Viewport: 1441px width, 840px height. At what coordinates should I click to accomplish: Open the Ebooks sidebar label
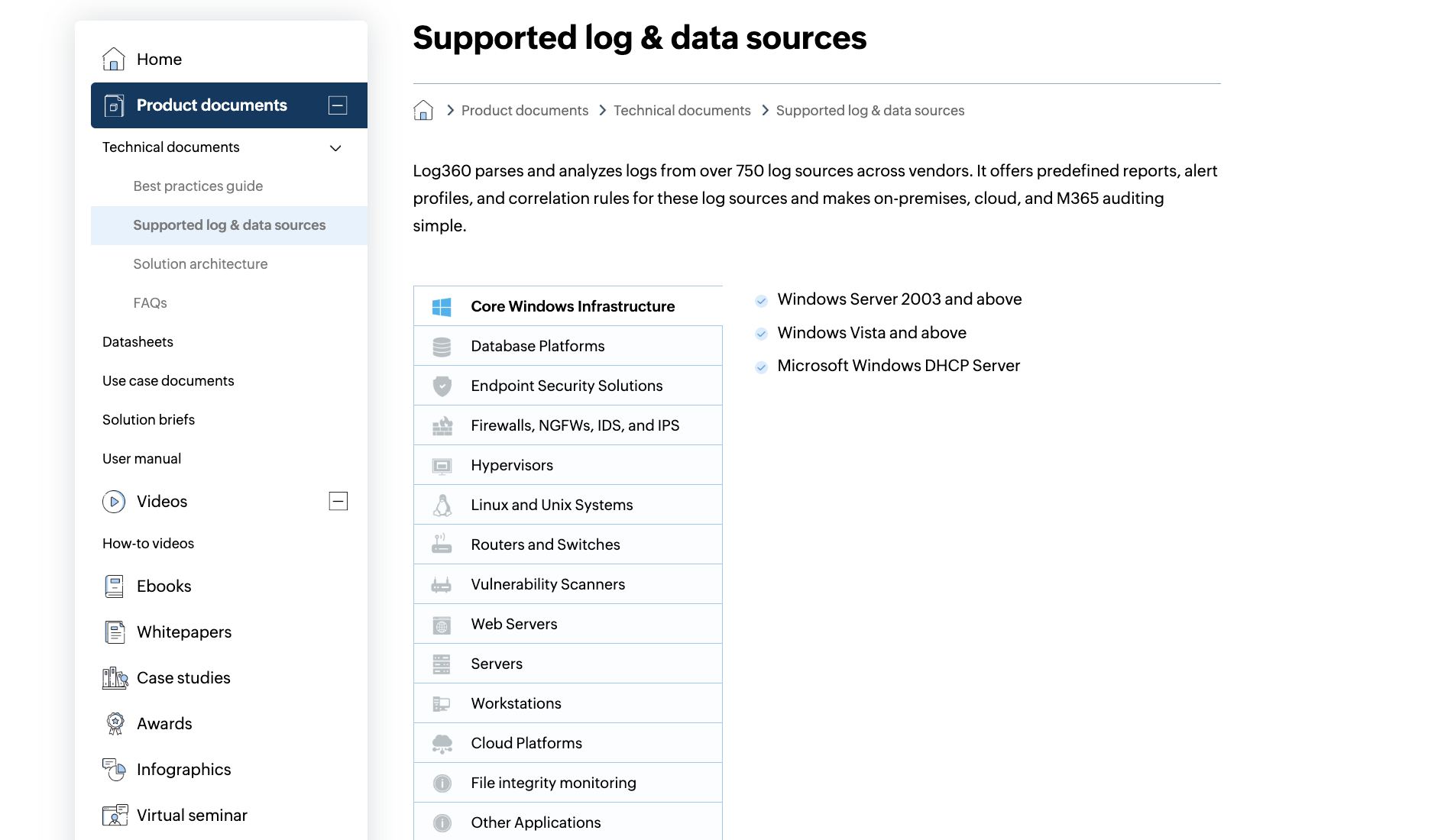click(164, 586)
